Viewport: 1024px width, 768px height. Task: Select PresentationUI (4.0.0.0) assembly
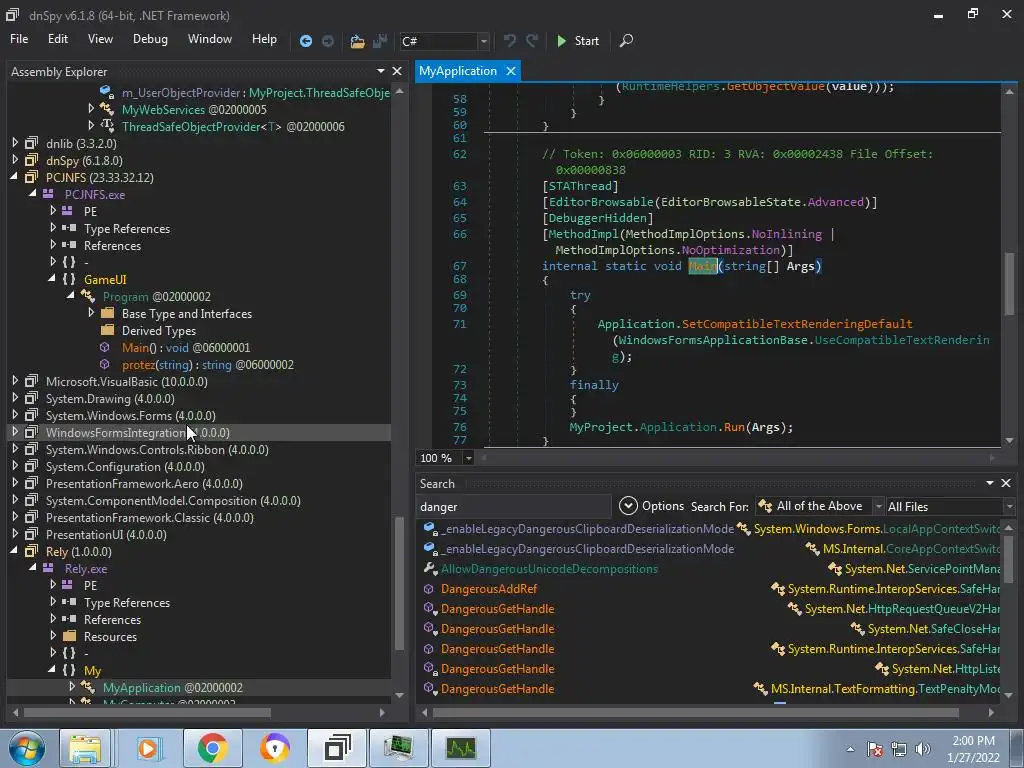pos(106,534)
